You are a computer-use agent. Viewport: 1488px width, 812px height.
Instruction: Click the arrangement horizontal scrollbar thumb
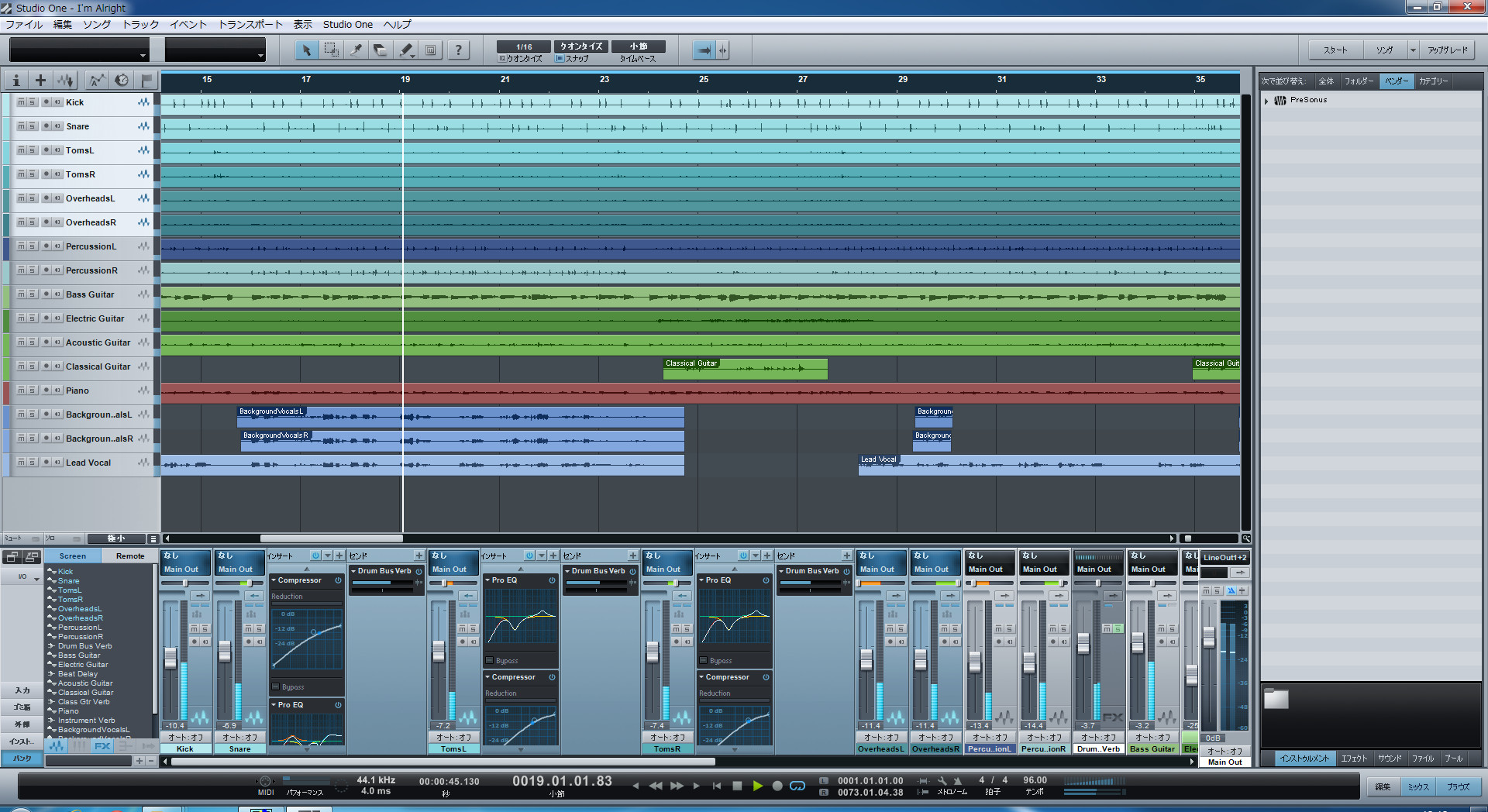(331, 538)
